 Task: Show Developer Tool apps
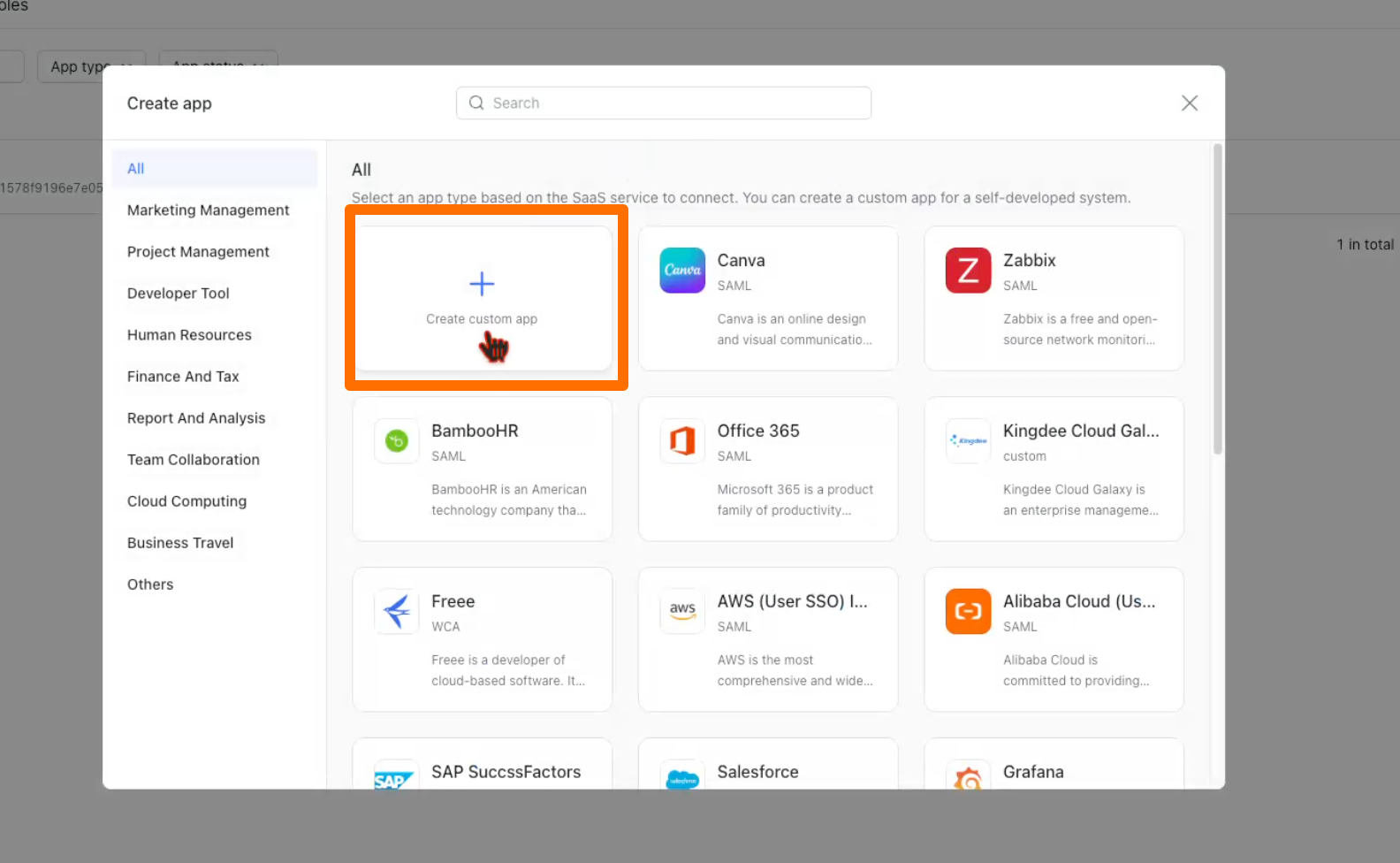coord(179,293)
